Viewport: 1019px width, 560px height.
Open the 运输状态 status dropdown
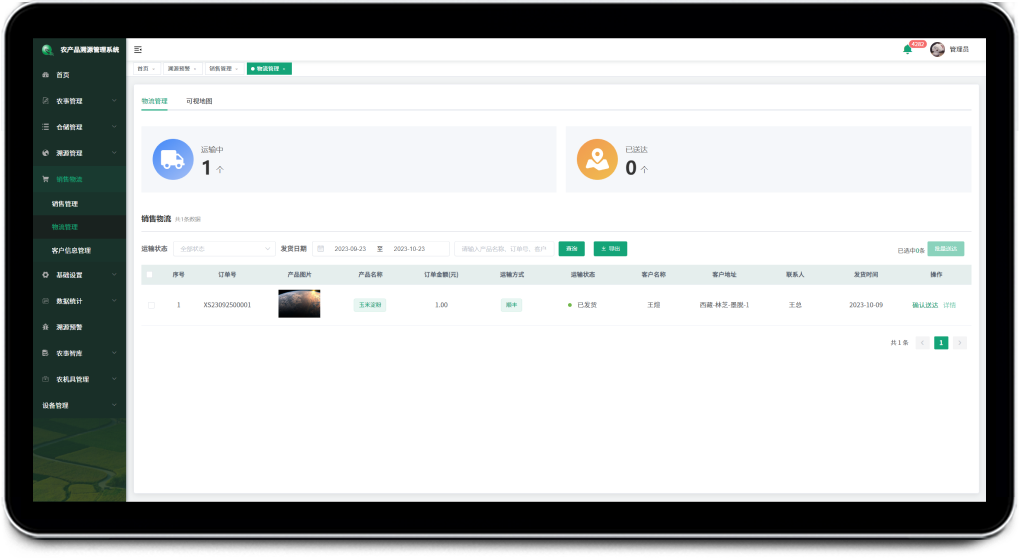coord(224,248)
